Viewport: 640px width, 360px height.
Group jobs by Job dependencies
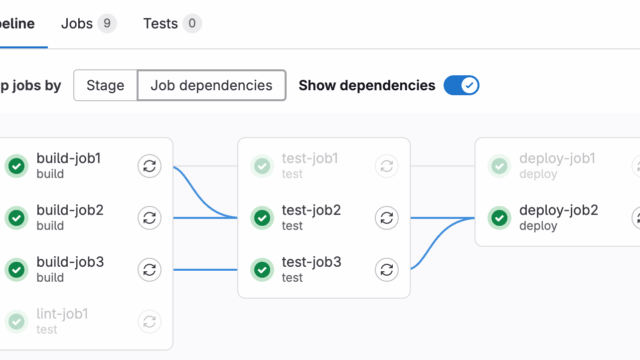[211, 85]
